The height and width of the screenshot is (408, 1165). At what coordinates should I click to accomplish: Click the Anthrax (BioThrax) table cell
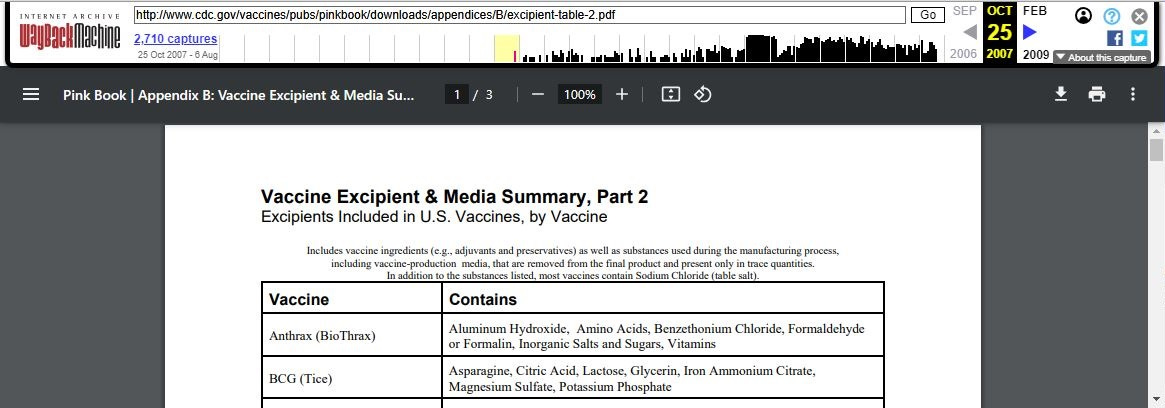click(x=351, y=335)
